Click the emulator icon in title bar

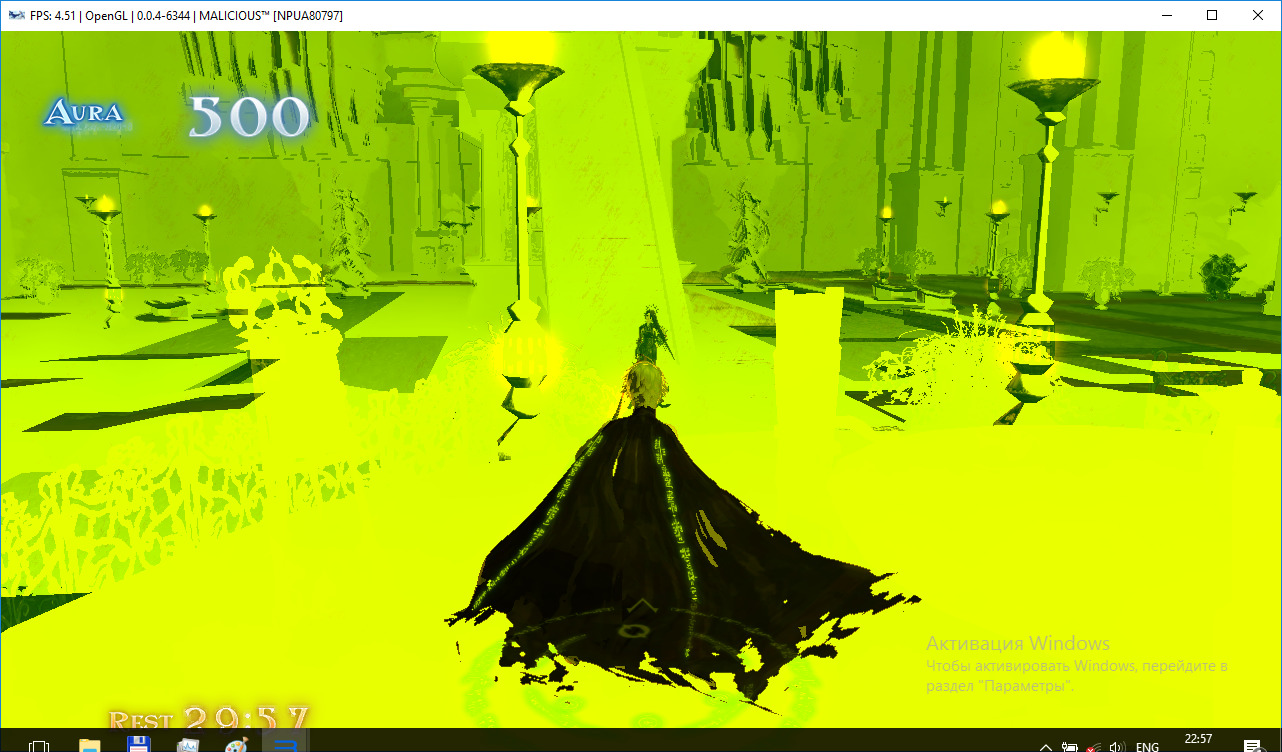point(15,16)
